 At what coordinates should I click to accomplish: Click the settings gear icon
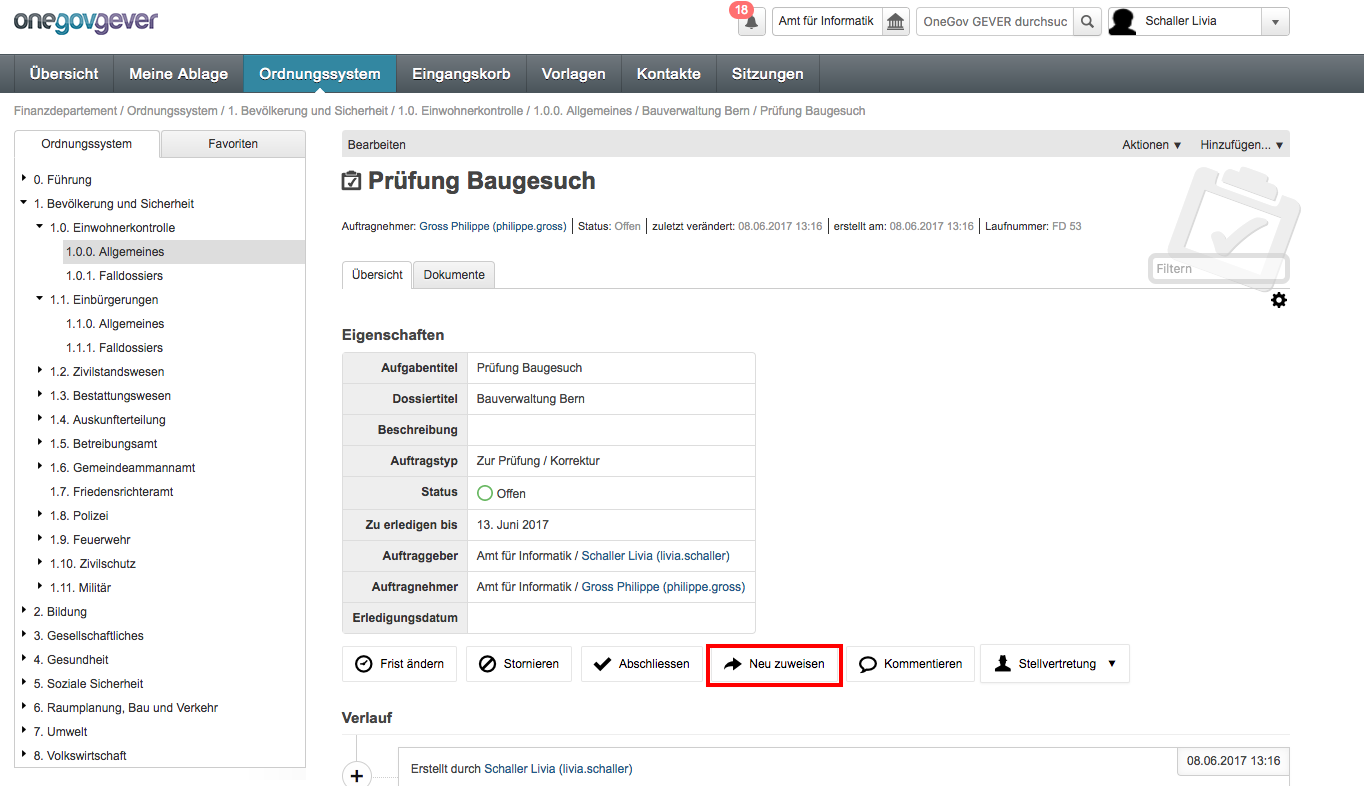(x=1279, y=300)
